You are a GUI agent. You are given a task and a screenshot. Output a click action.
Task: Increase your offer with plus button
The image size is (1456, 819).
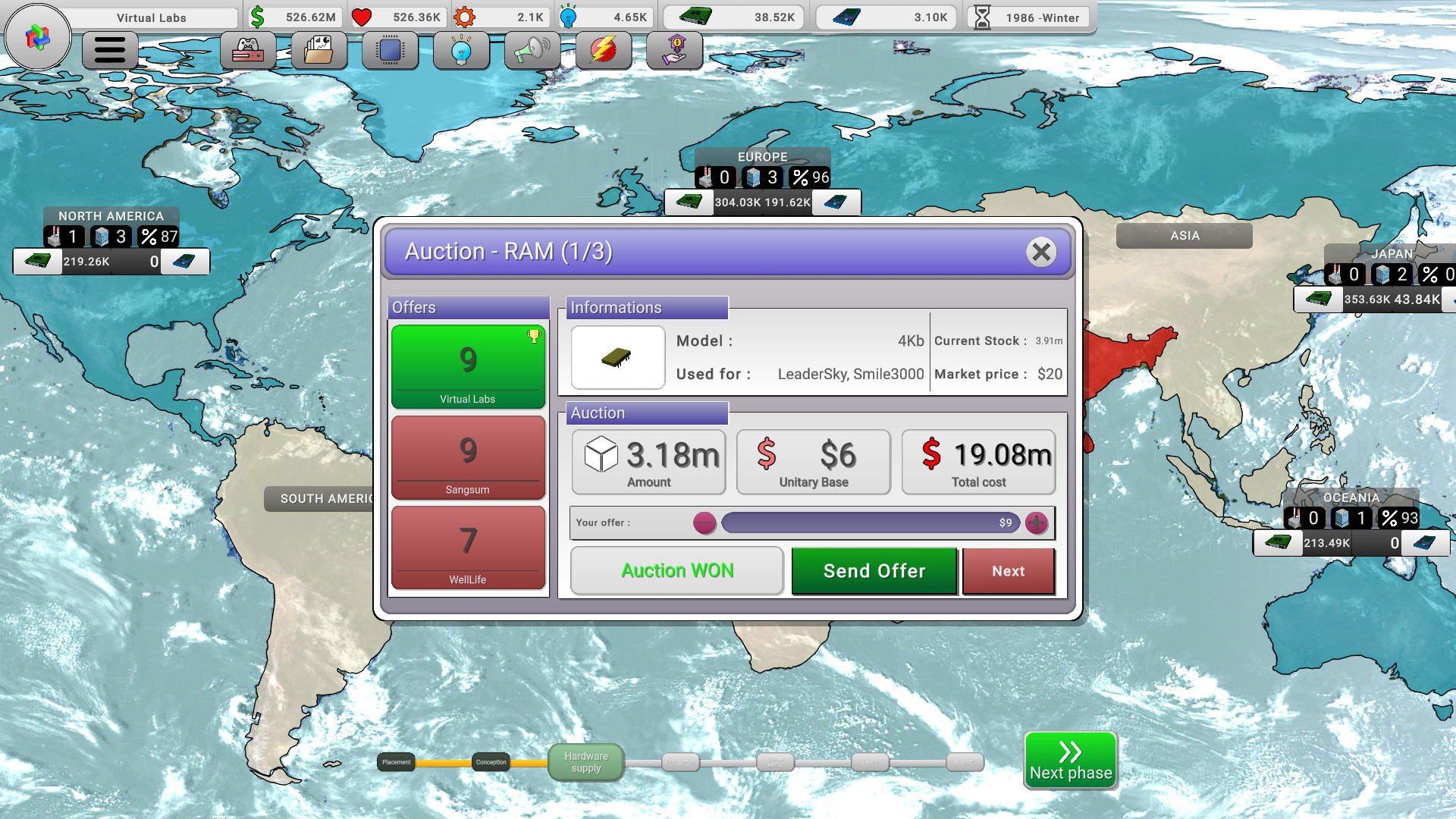[x=1036, y=522]
